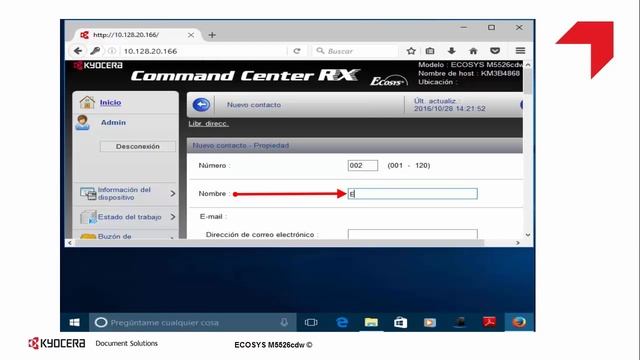Click the Cortana microphone icon

point(284,322)
